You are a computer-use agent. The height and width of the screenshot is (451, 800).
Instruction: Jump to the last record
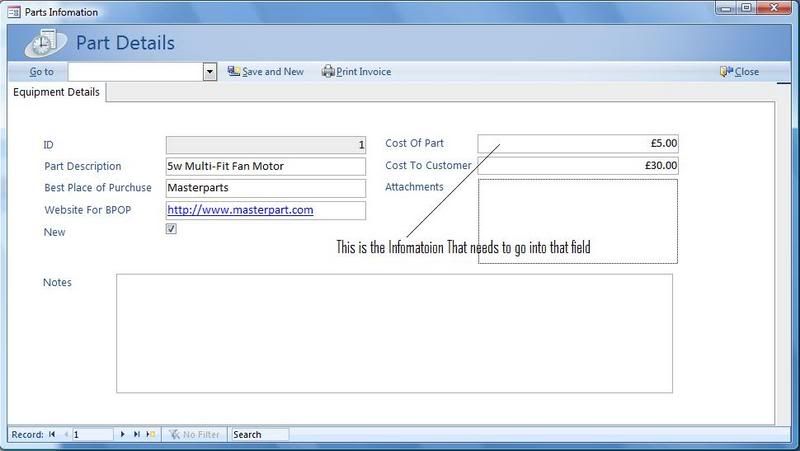pyautogui.click(x=137, y=435)
